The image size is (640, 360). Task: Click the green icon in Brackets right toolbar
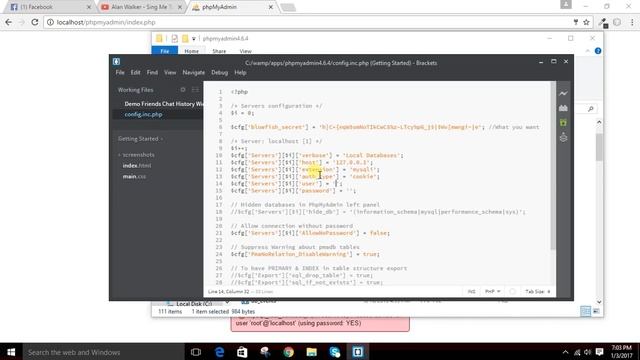point(563,122)
